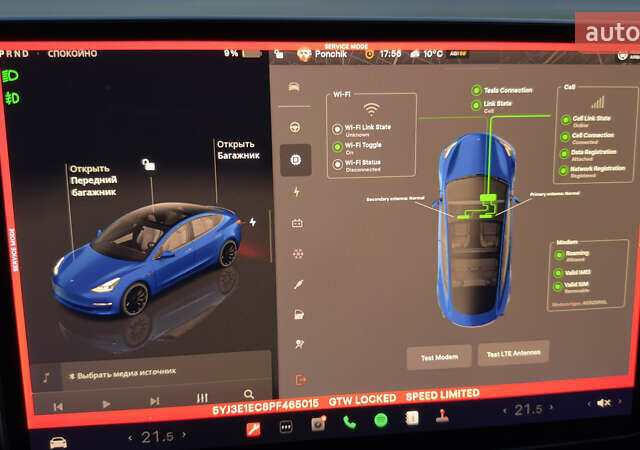Open the Ponchik driver profile
Viewport: 640px width, 450px height.
pos(322,54)
